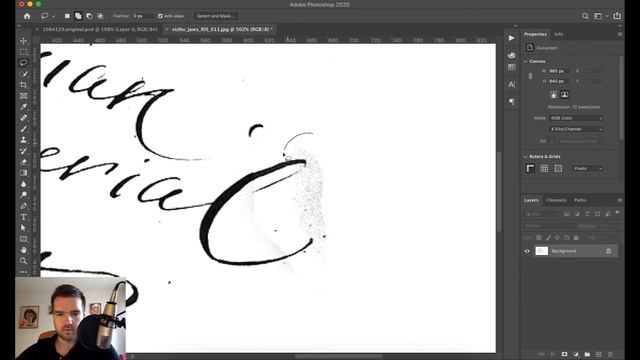The image size is (640, 360).
Task: Select the Pen tool
Action: click(23, 206)
